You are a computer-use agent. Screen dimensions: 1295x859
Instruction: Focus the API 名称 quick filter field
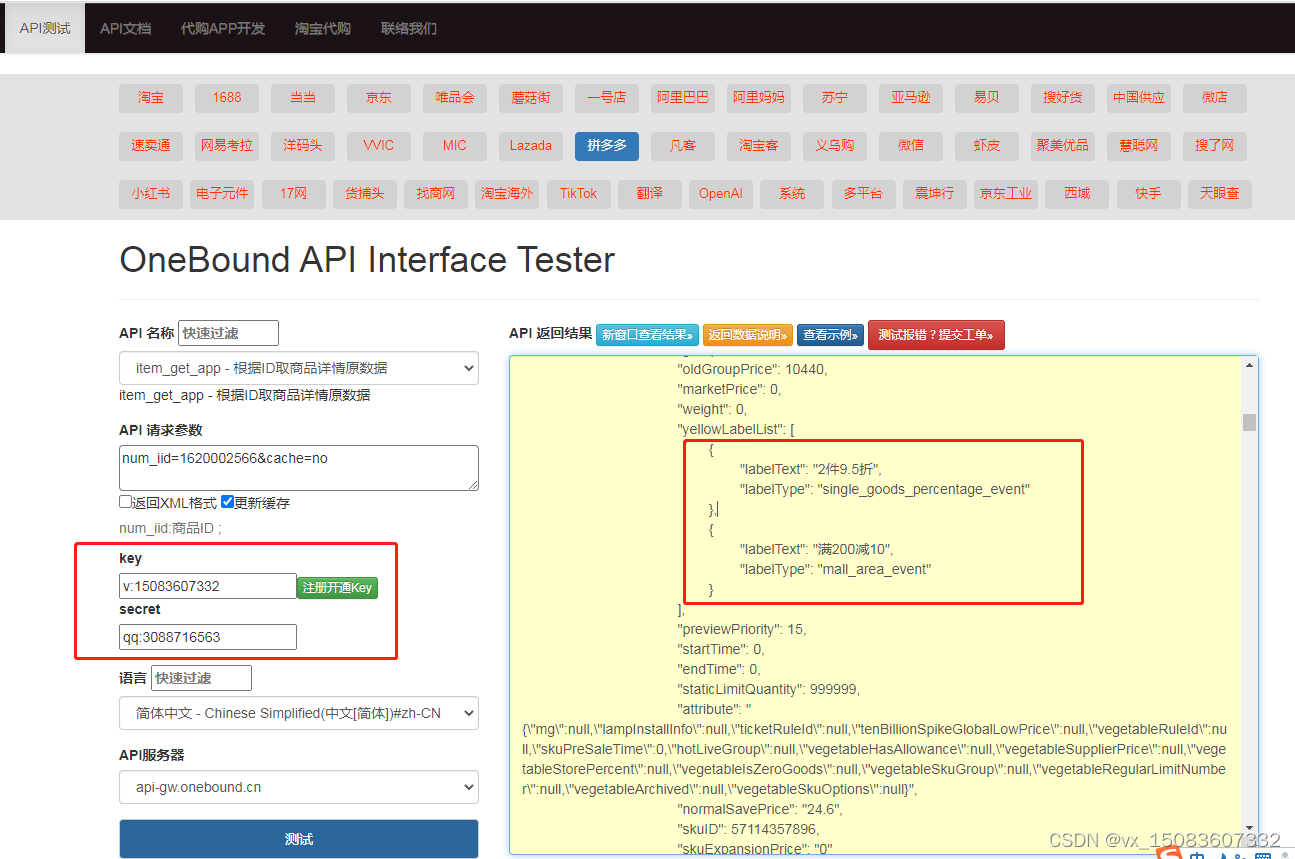point(228,333)
